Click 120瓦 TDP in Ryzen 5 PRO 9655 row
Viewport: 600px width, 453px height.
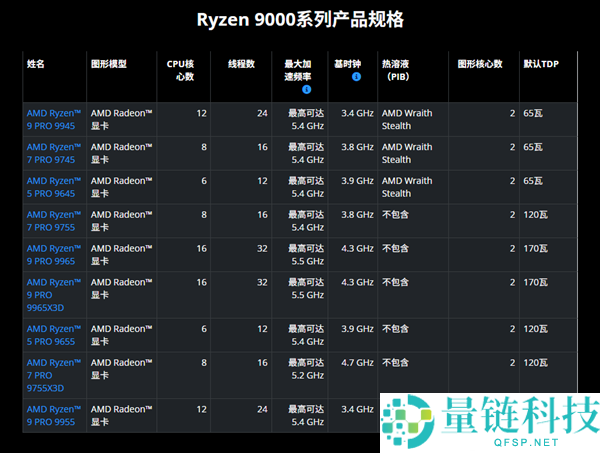[536, 329]
